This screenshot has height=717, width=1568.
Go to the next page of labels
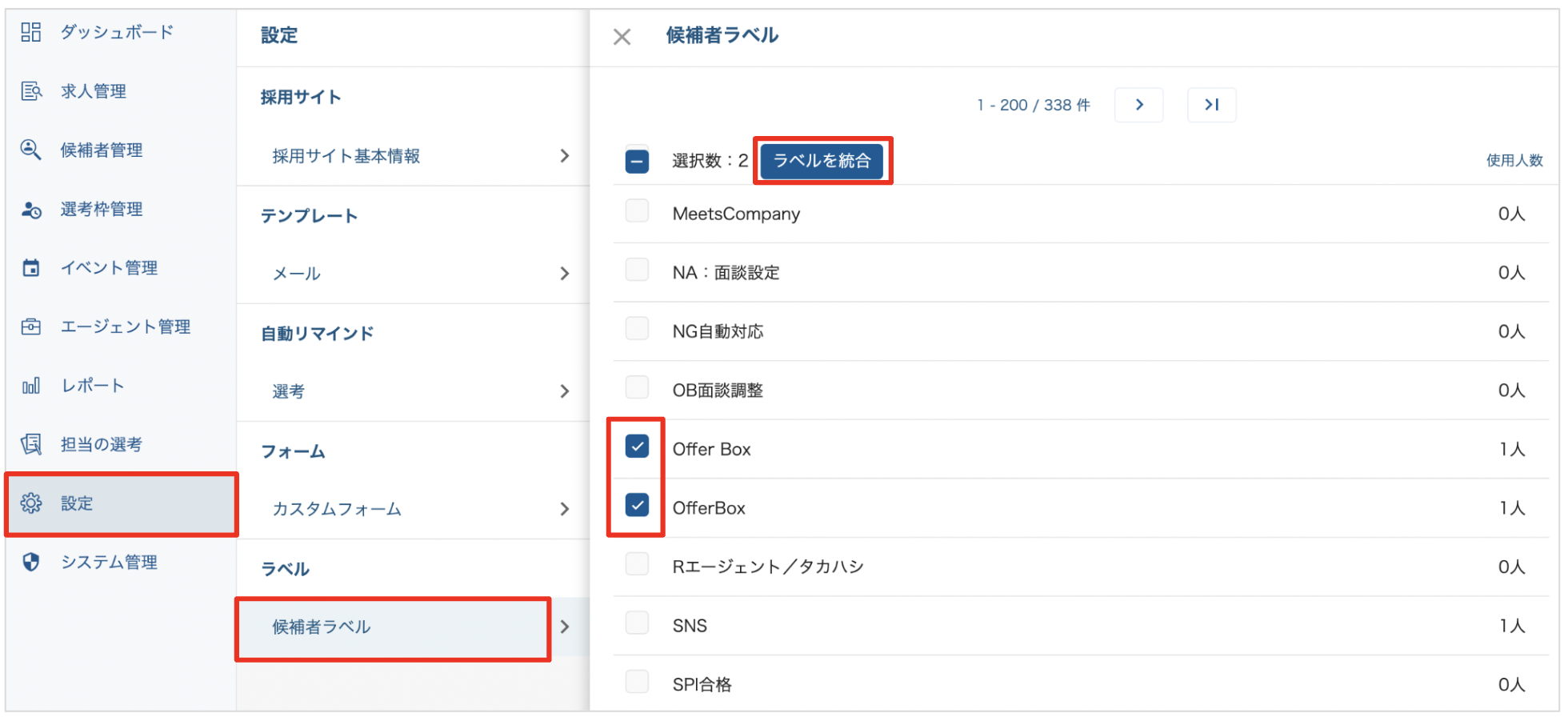[x=1139, y=105]
